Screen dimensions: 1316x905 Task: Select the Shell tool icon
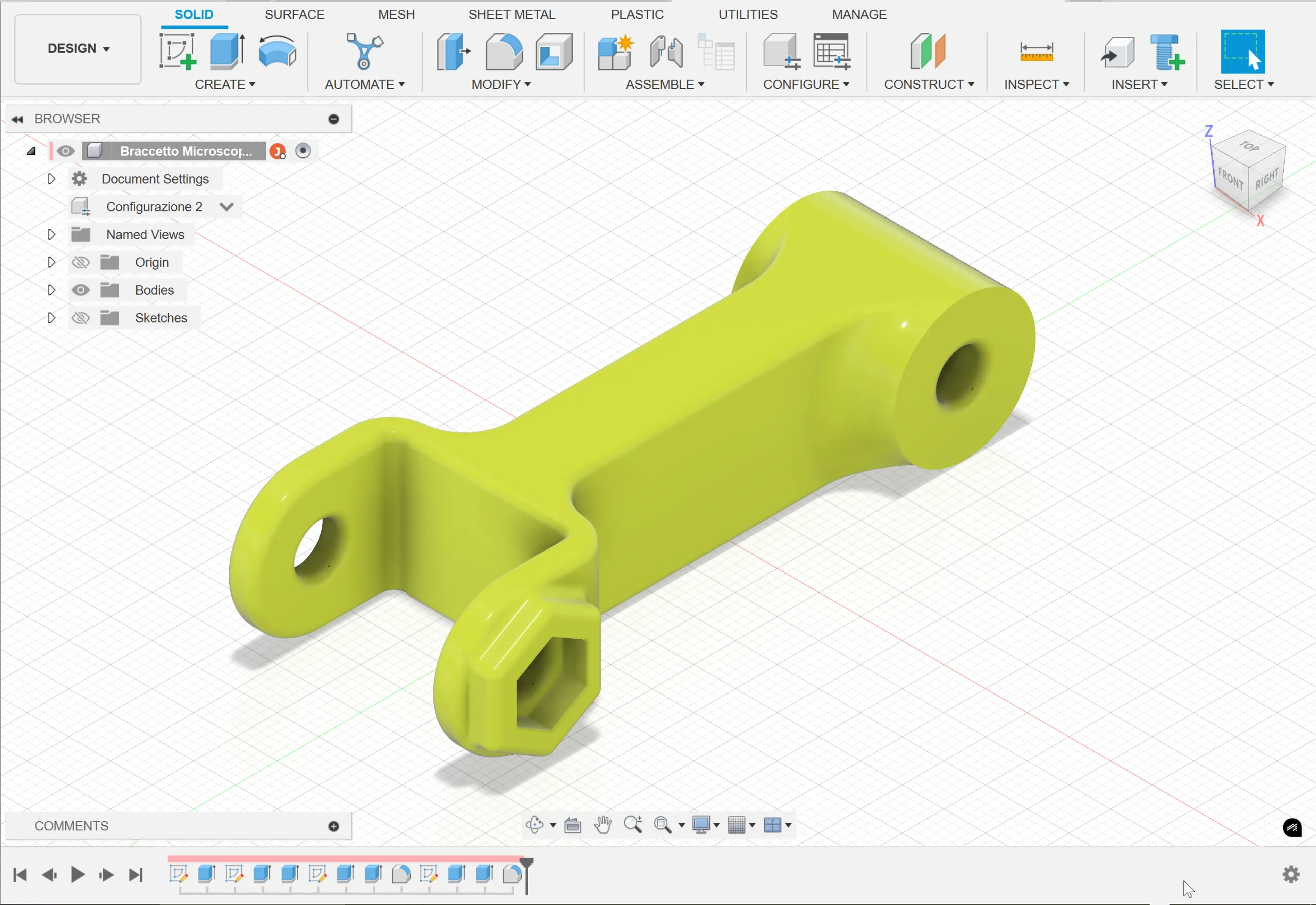click(x=554, y=51)
